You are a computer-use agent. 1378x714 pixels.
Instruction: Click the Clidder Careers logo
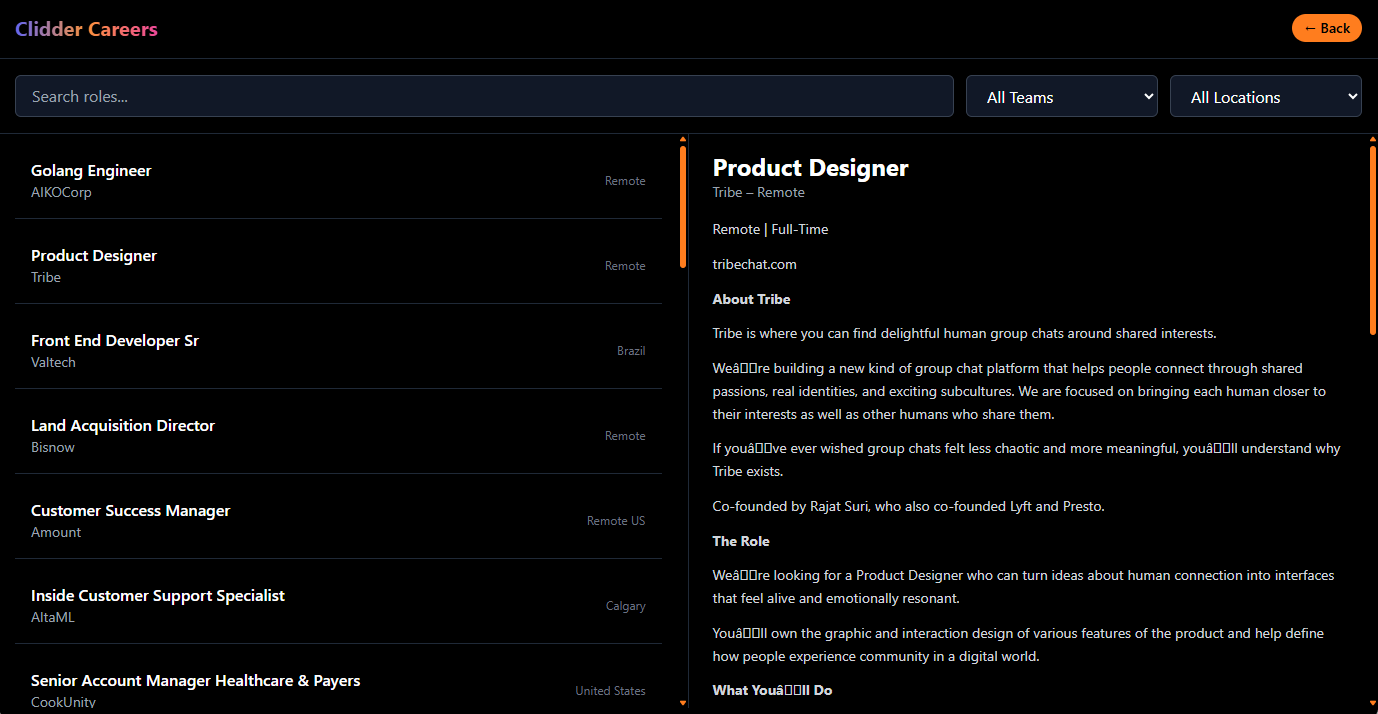tap(86, 29)
